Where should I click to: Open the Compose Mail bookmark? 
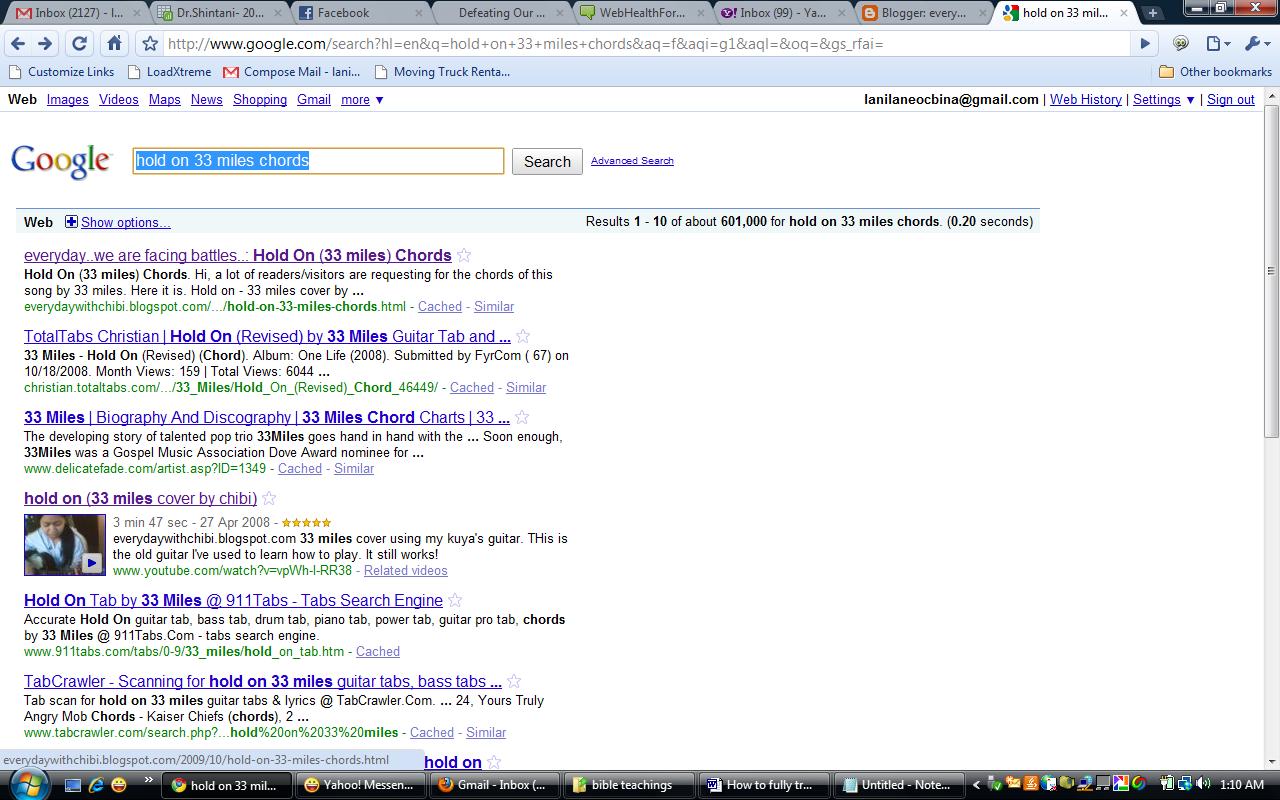291,72
